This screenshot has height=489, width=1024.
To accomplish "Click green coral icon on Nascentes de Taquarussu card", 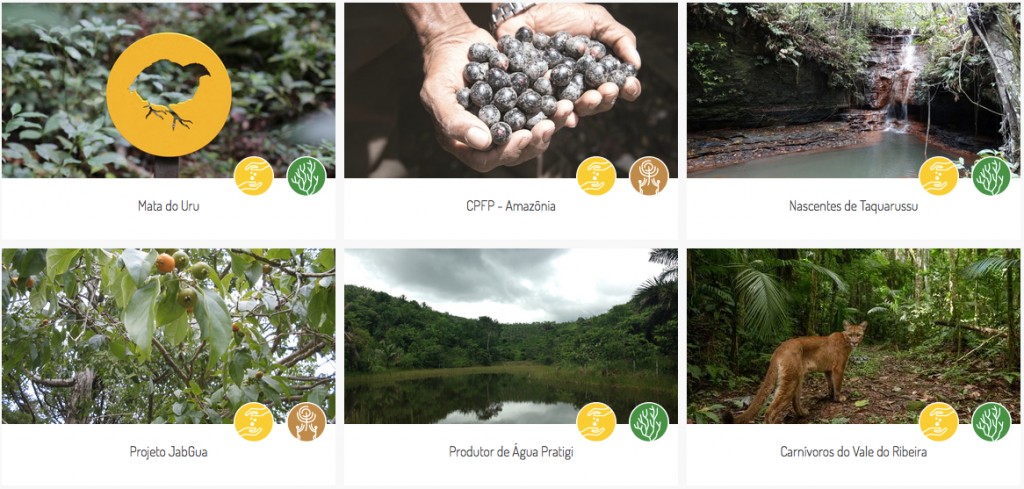I will (991, 176).
